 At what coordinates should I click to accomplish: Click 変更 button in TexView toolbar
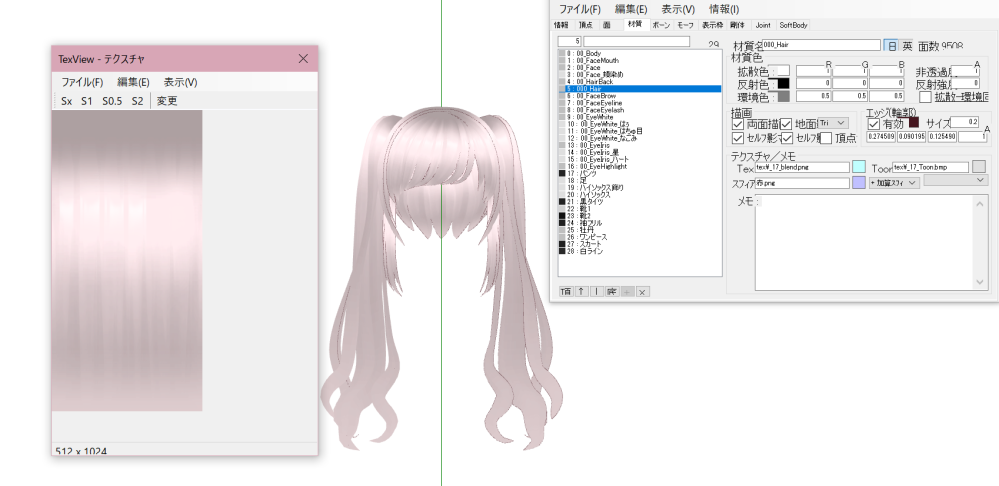click(x=167, y=101)
